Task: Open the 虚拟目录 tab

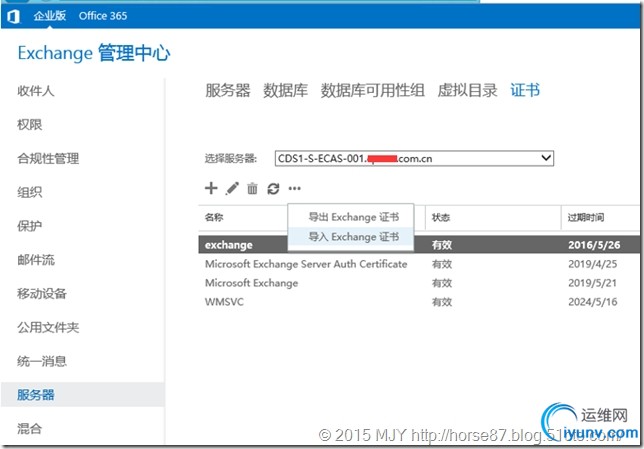Action: coord(467,90)
